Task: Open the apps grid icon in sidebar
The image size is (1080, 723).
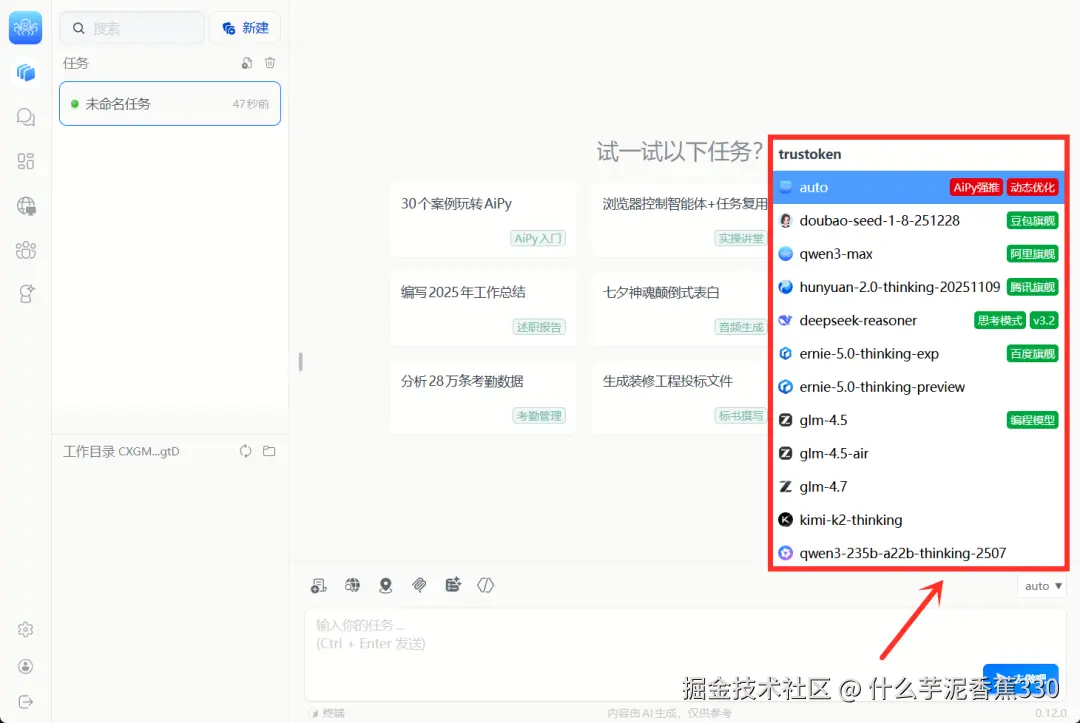Action: click(x=25, y=161)
